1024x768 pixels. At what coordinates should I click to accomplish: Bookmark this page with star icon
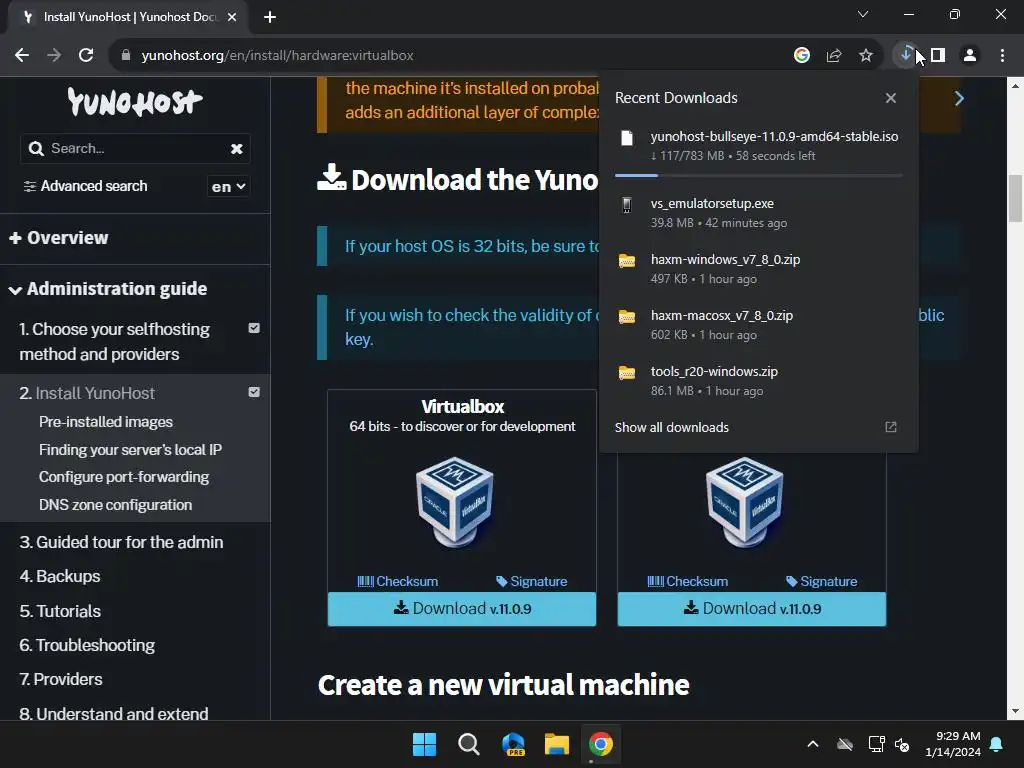866,56
